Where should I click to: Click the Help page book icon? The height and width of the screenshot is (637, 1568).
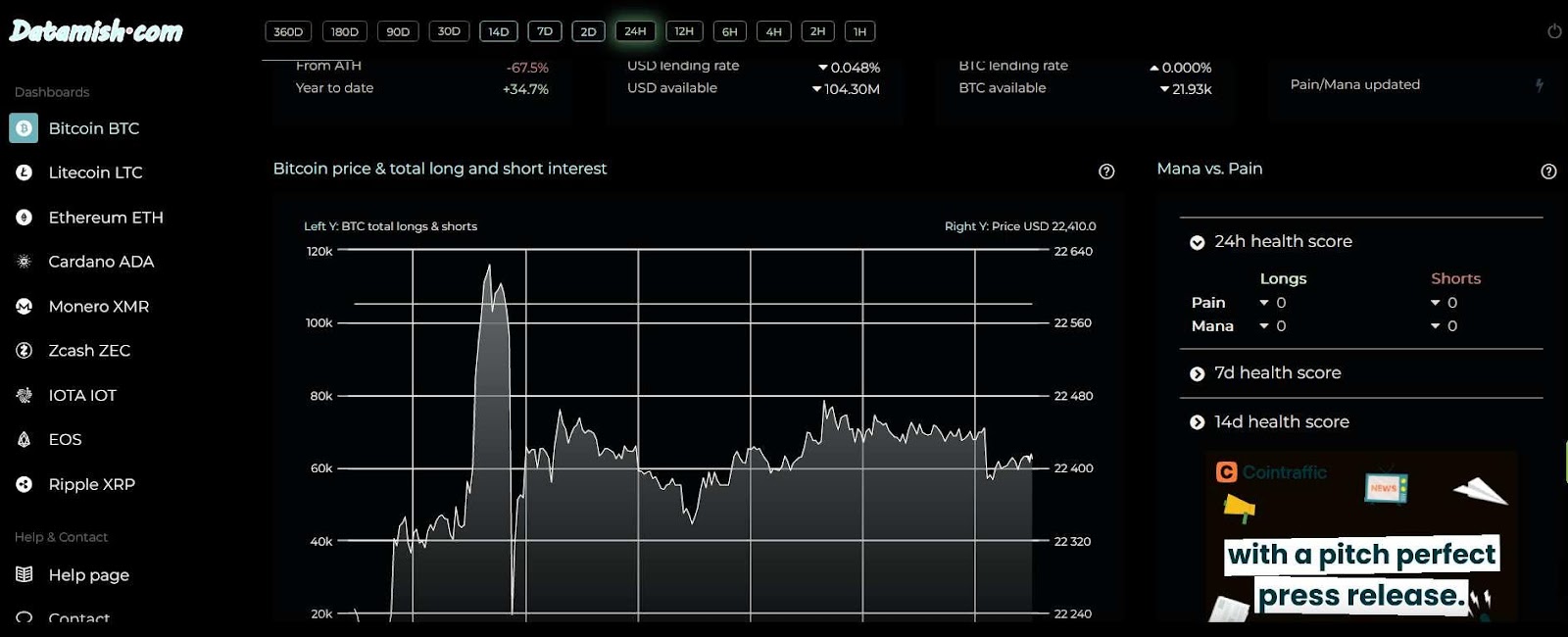[24, 574]
